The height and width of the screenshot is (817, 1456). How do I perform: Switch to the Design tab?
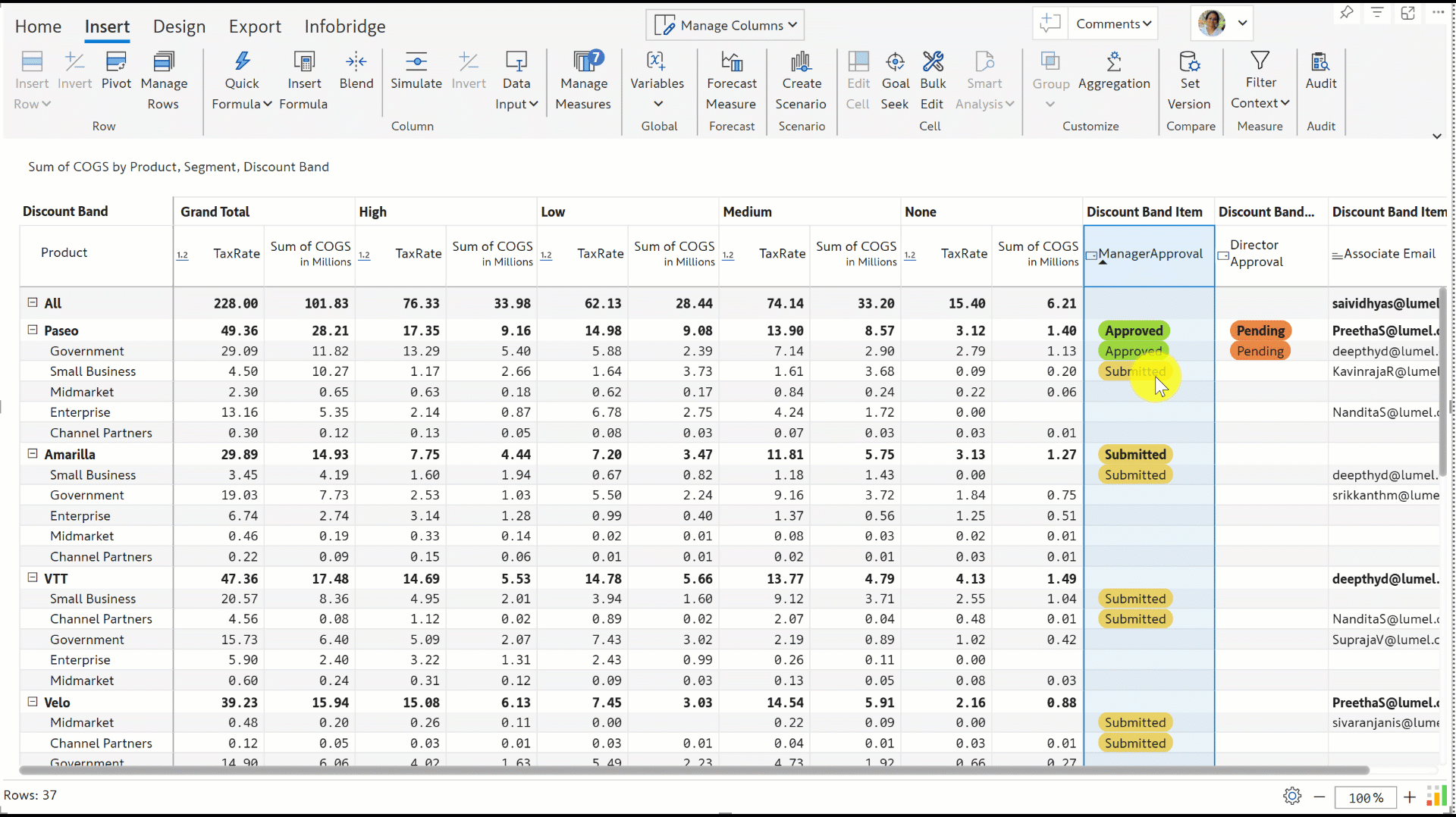tap(179, 27)
